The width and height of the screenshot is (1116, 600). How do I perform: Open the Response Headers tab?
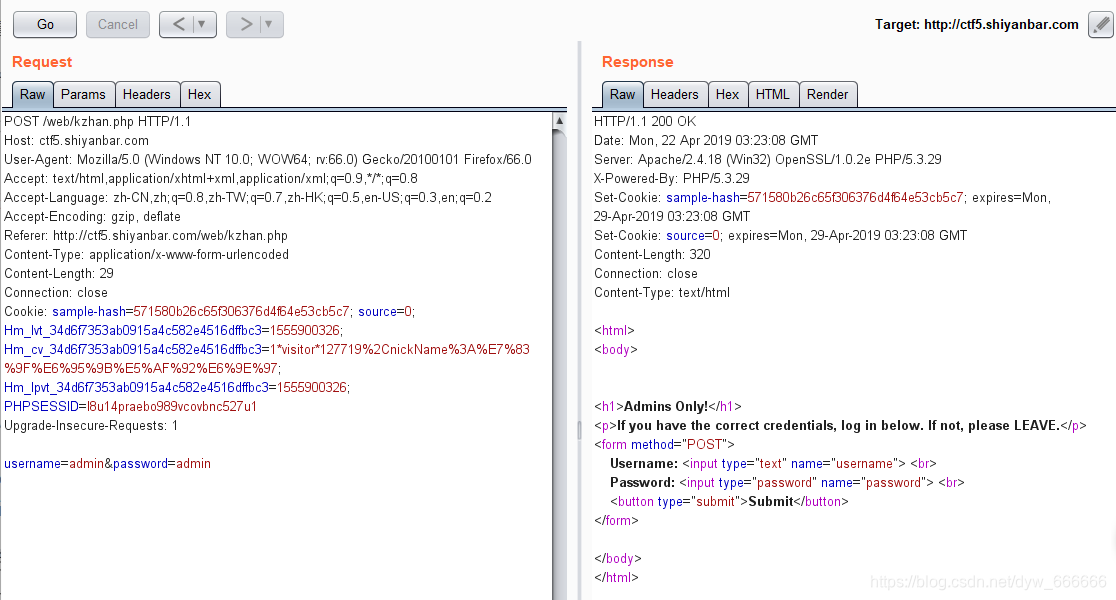pyautogui.click(x=675, y=95)
